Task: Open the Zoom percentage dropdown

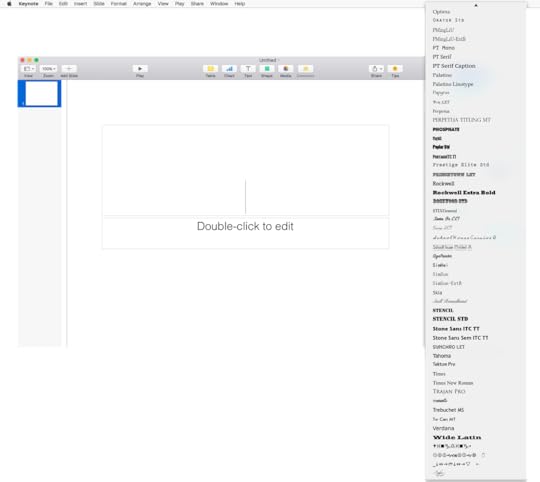Action: coord(48,69)
